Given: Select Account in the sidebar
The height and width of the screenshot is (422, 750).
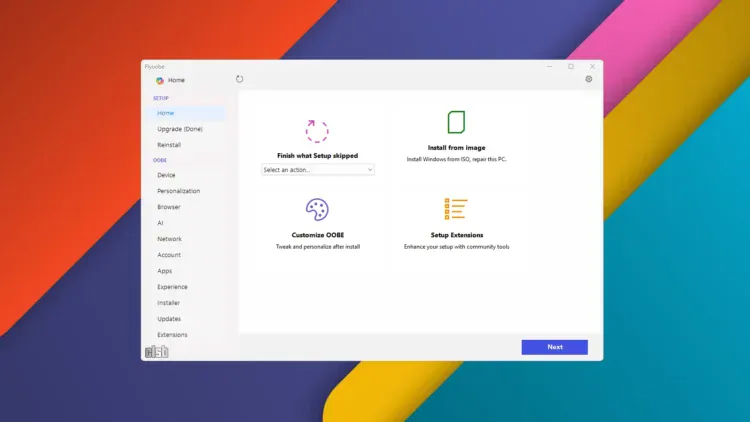Looking at the screenshot, I should (169, 255).
